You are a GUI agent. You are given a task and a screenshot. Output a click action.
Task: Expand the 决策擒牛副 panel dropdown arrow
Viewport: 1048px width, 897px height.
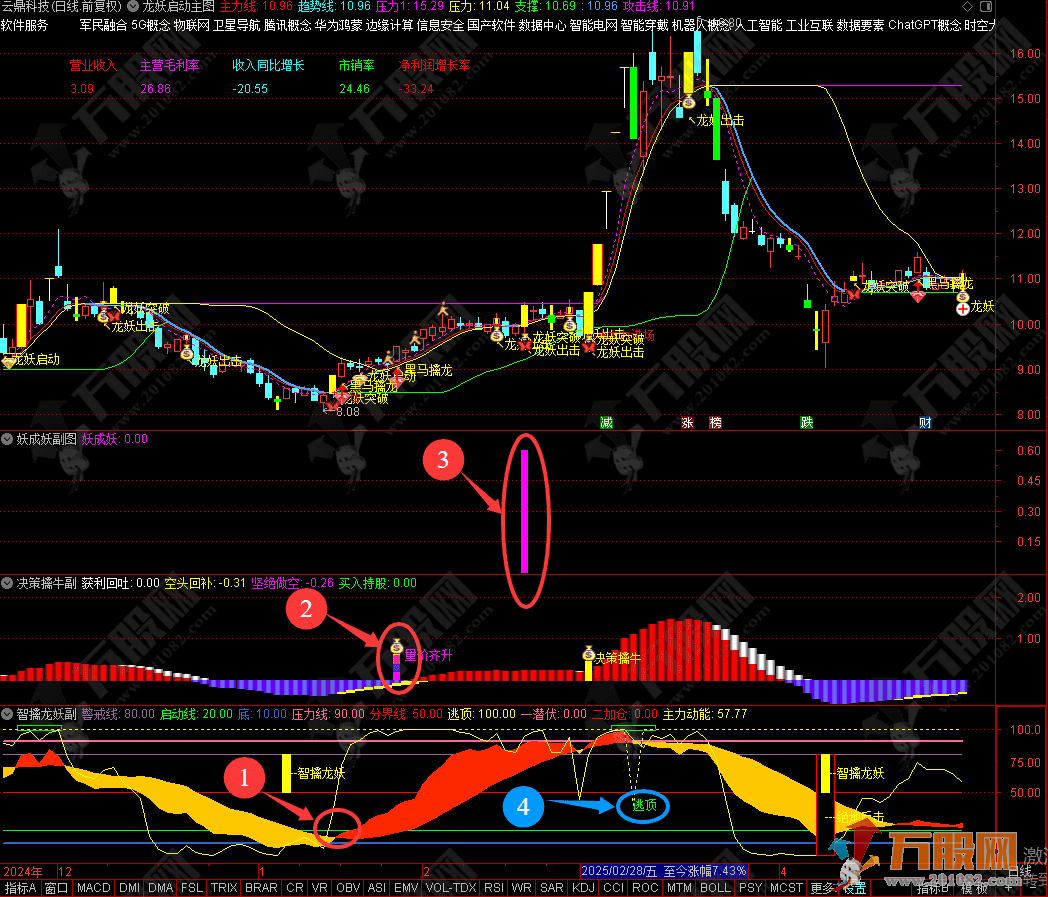(7, 582)
